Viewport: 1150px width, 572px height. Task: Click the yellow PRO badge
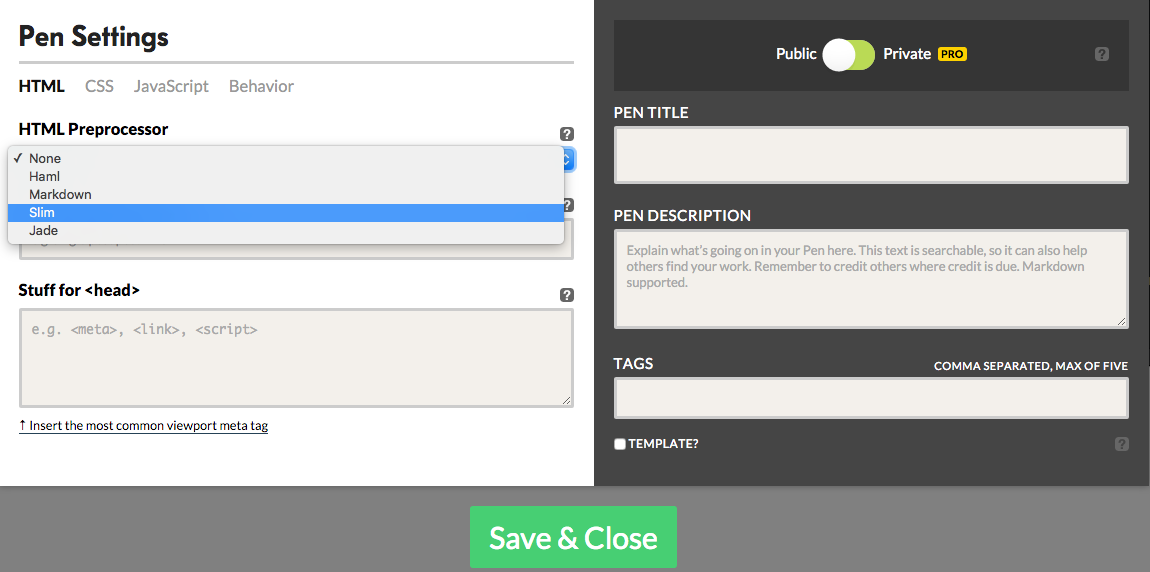[952, 54]
